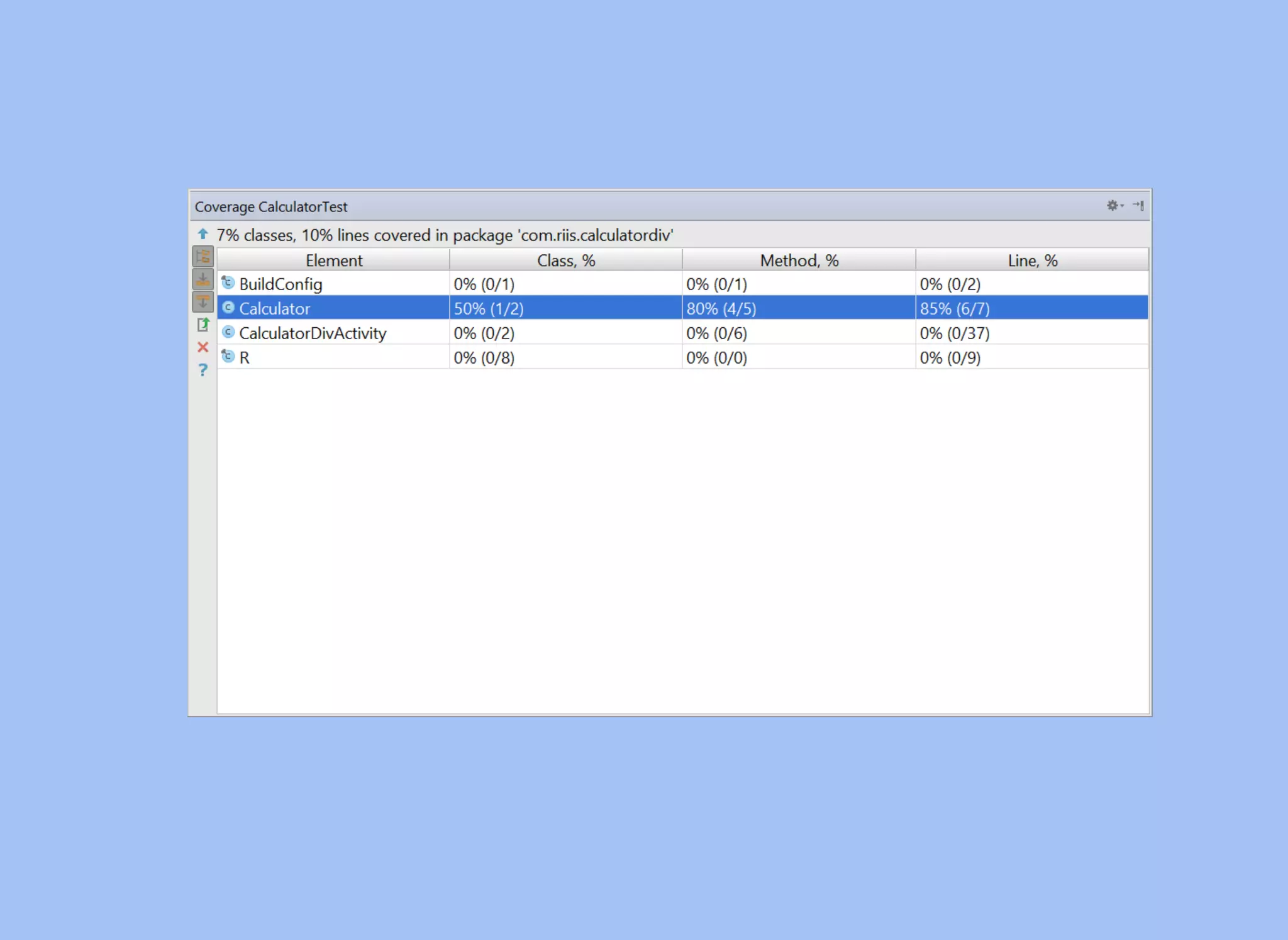Toggle the Flatten Packages button

203,257
